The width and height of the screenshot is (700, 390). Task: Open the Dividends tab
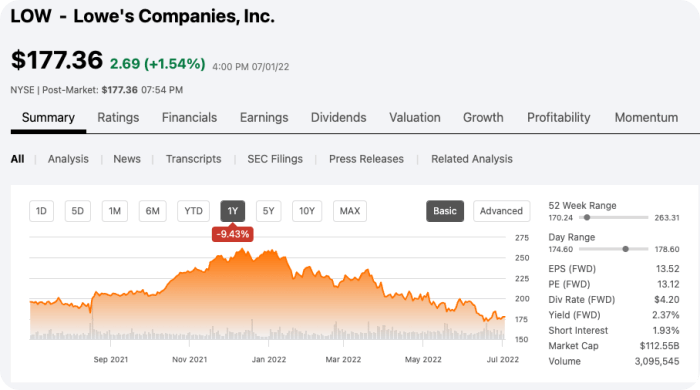pos(338,118)
